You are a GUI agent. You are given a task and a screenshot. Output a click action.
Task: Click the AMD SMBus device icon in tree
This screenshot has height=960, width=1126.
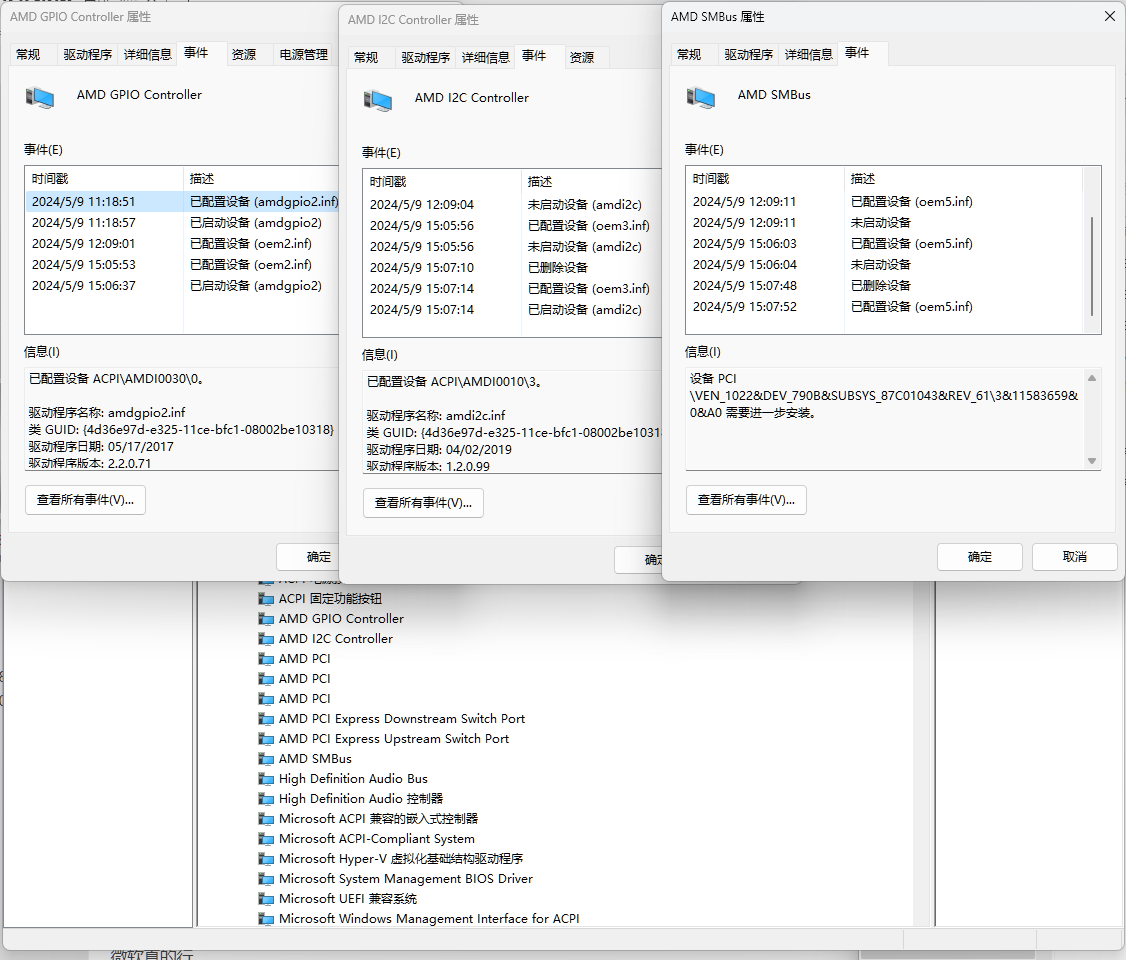coord(266,759)
